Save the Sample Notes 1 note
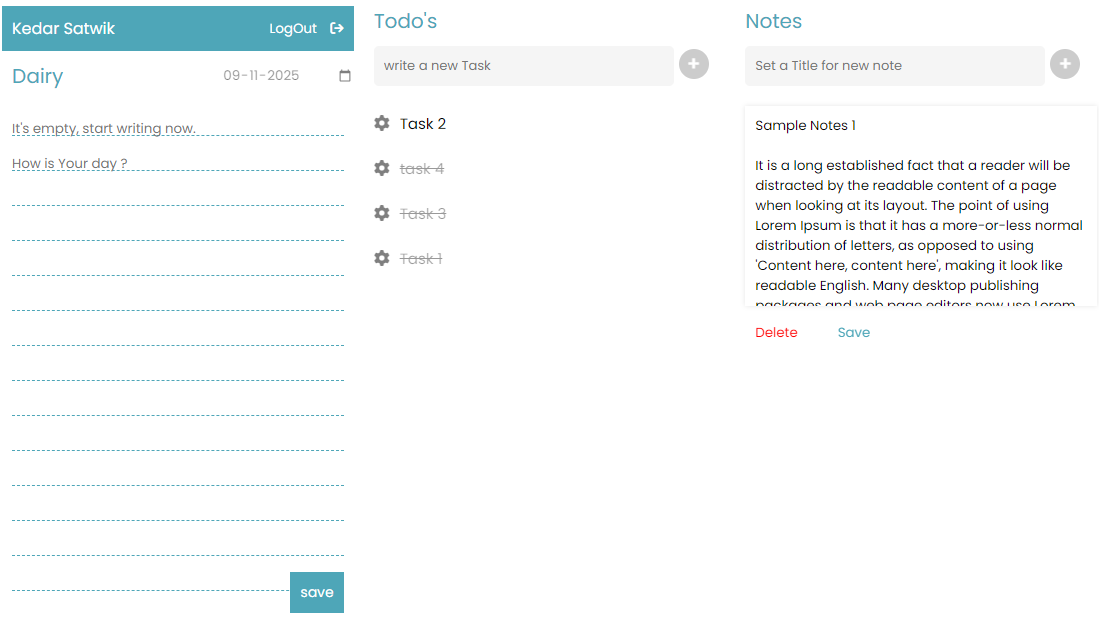This screenshot has height=624, width=1099. (x=853, y=333)
